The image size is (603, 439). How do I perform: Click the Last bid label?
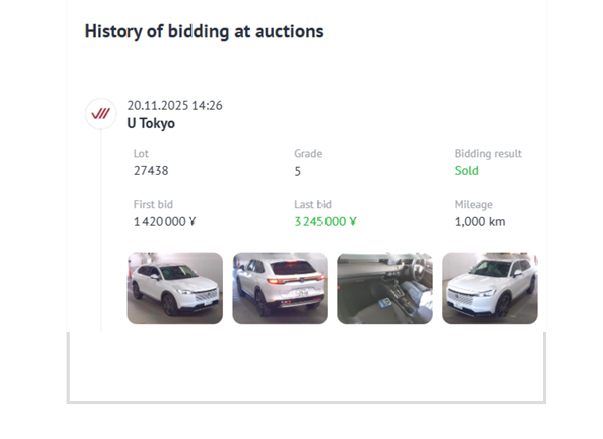pyautogui.click(x=312, y=204)
